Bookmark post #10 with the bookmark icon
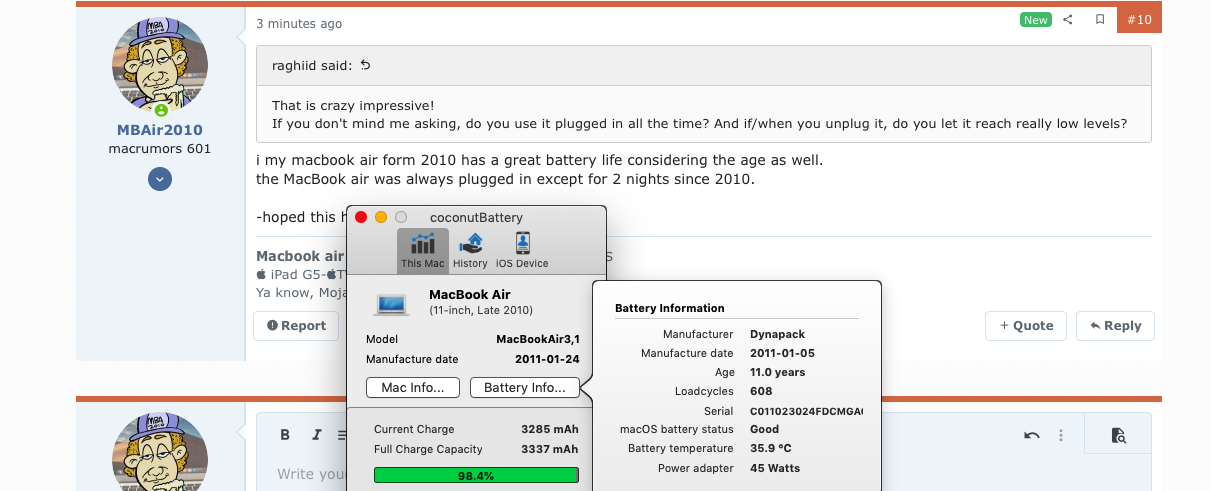The height and width of the screenshot is (491, 1210). coord(1100,19)
